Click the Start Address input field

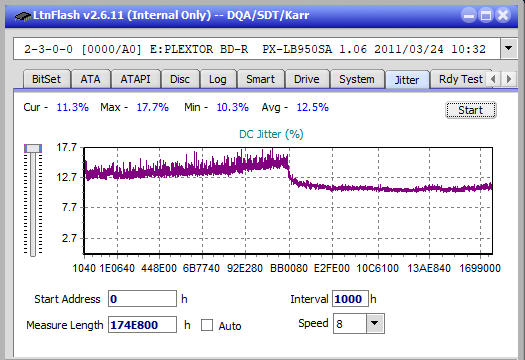coord(142,299)
